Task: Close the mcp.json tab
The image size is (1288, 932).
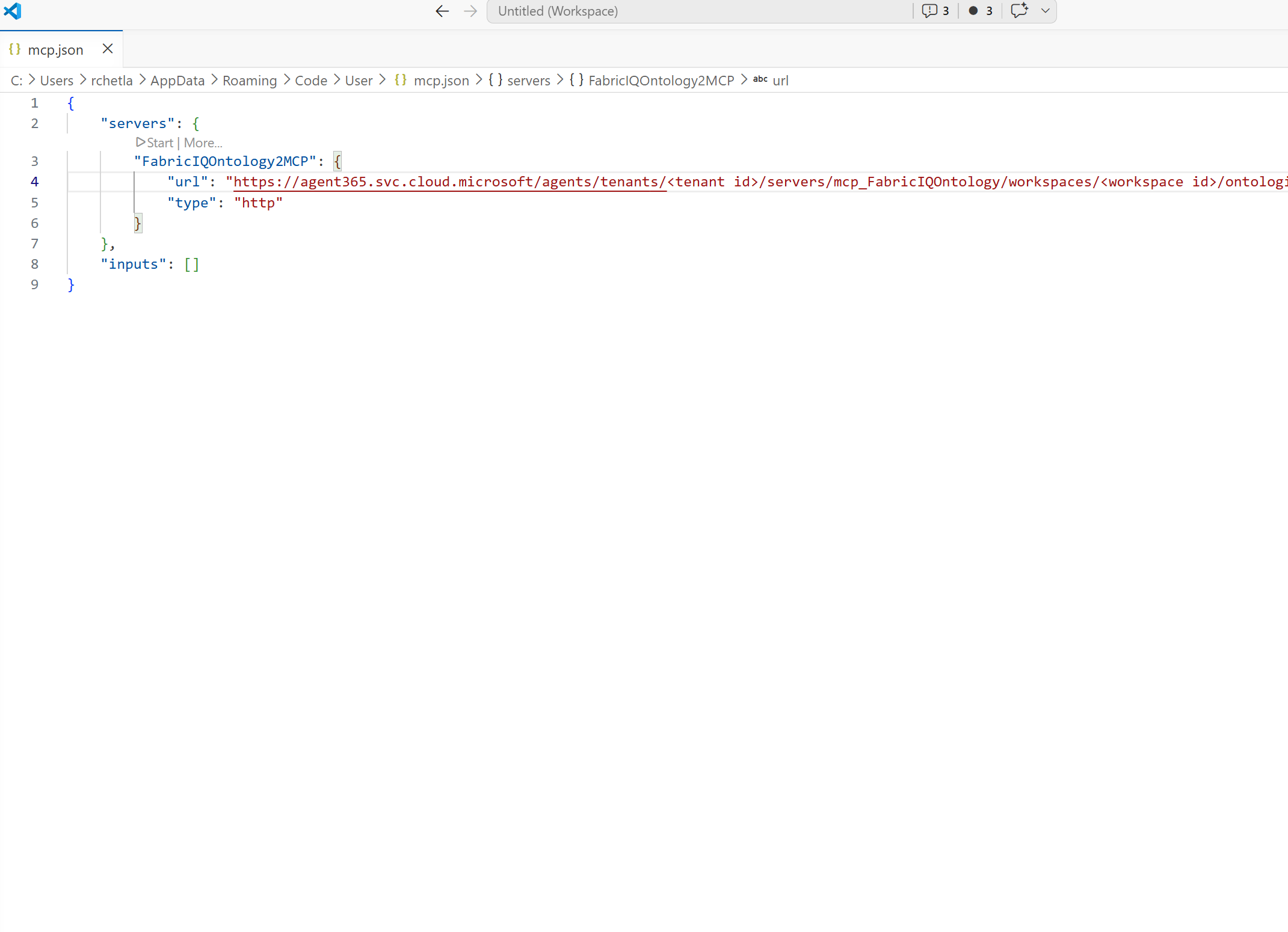Action: 108,49
